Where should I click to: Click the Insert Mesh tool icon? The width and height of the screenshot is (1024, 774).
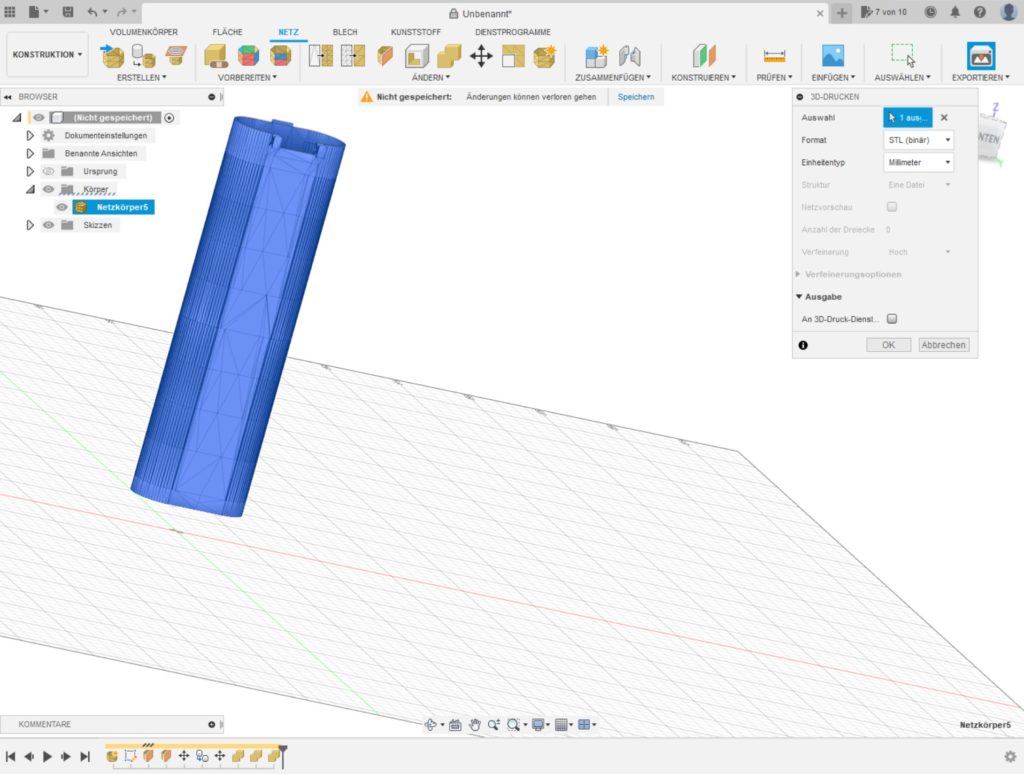112,56
